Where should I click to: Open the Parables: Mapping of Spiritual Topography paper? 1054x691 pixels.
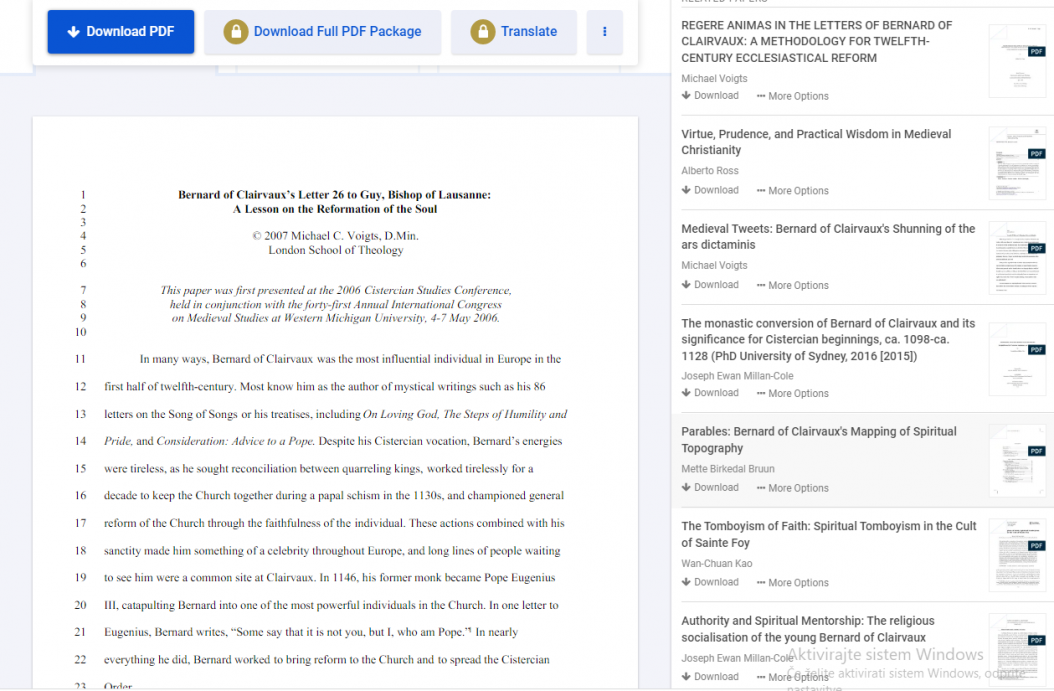(x=819, y=440)
